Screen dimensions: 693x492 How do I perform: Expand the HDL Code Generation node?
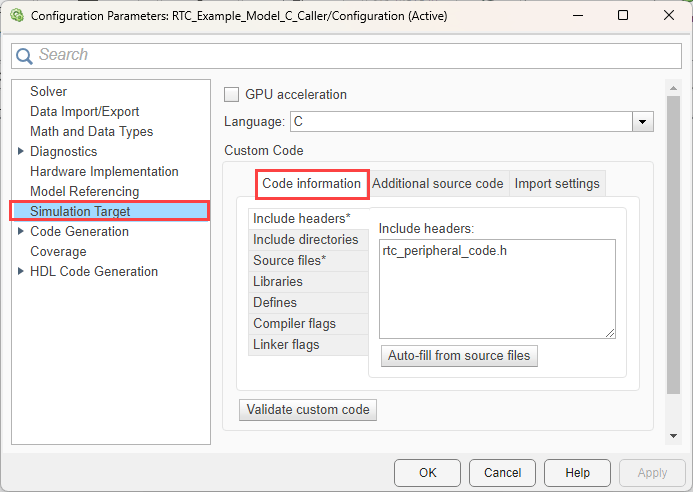21,272
